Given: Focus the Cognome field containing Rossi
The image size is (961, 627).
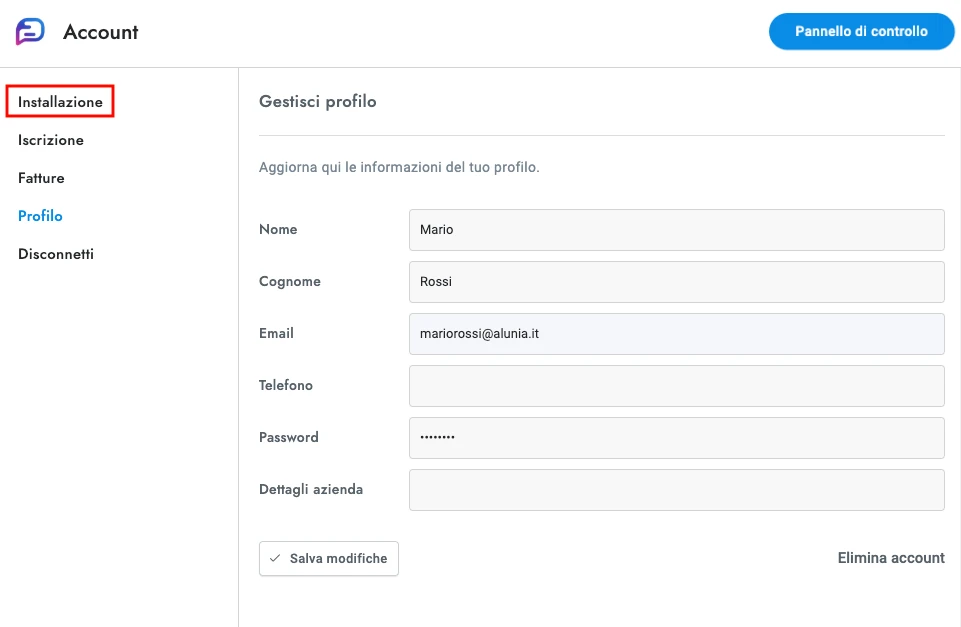Looking at the screenshot, I should (676, 282).
